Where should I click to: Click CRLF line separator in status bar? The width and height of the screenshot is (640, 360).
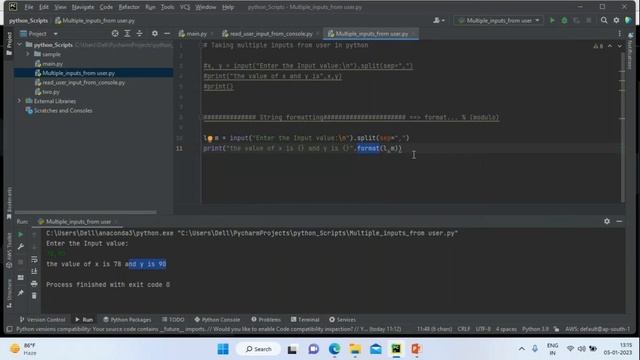click(x=464, y=329)
